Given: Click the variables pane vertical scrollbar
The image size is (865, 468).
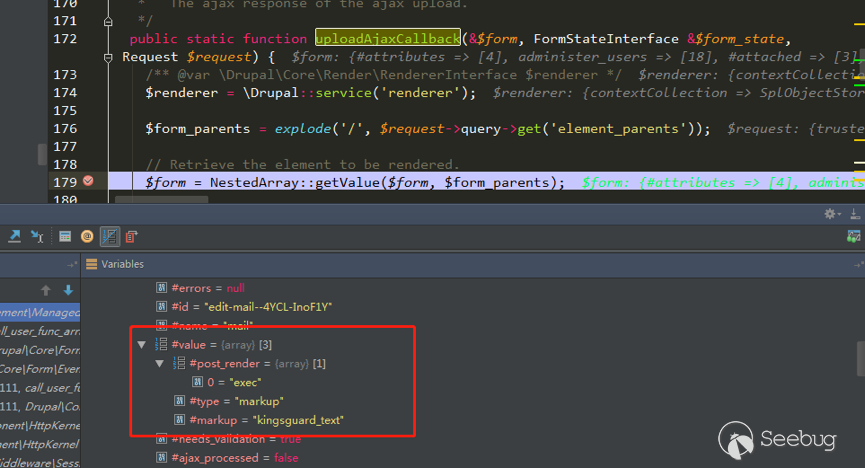Looking at the screenshot, I should [861, 359].
